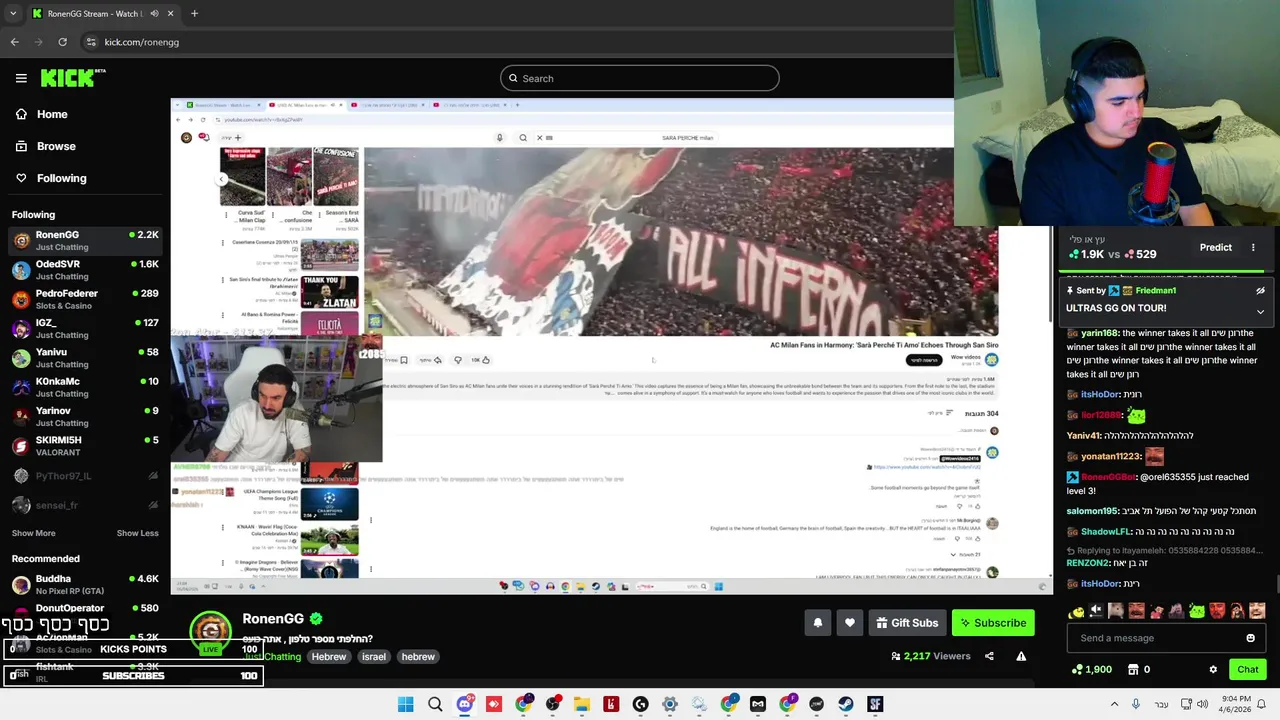
Task: Hide the pinned message using the eye-slash icon
Action: (x=1260, y=290)
